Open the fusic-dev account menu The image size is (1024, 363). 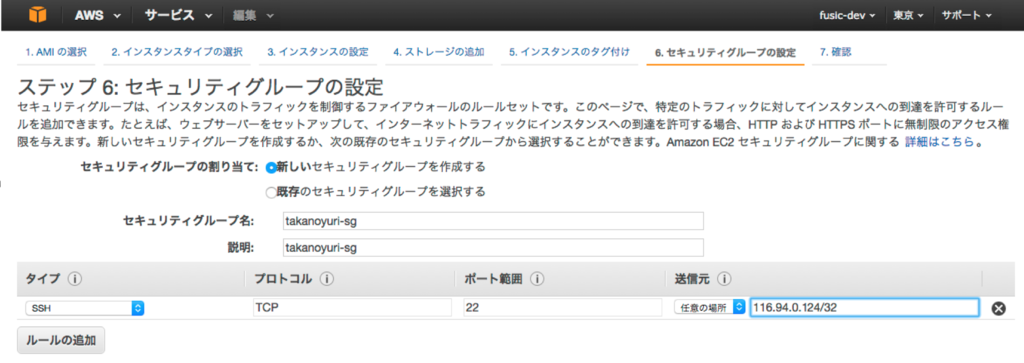pos(847,15)
